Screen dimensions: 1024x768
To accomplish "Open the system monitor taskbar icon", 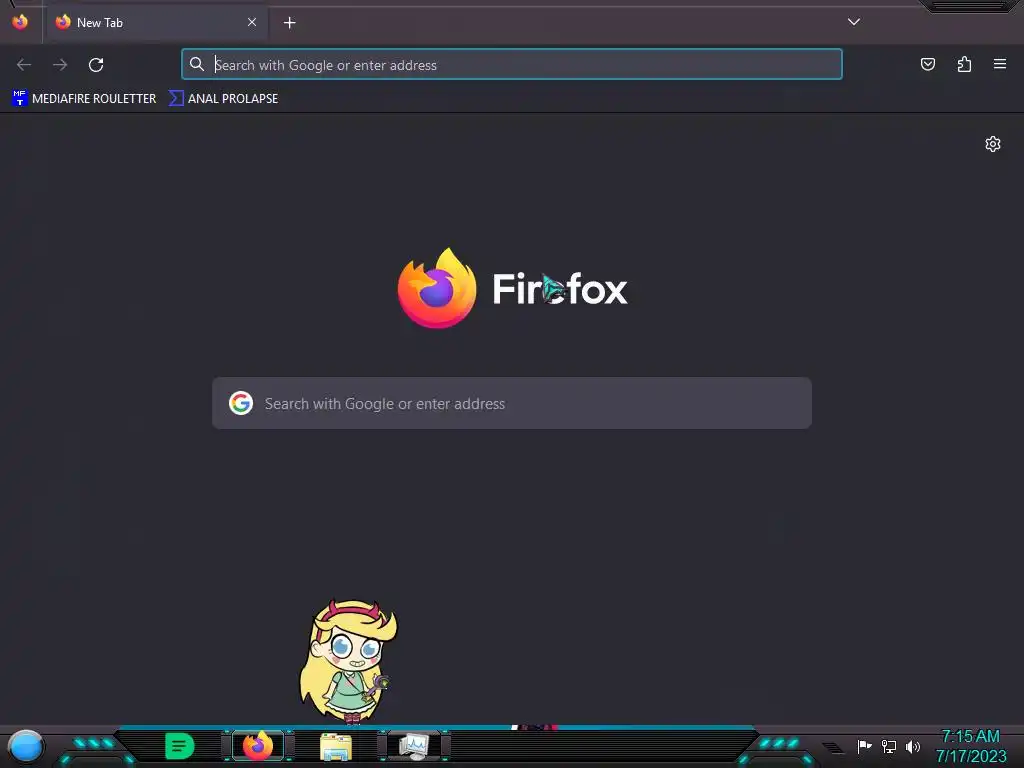I will tap(414, 746).
